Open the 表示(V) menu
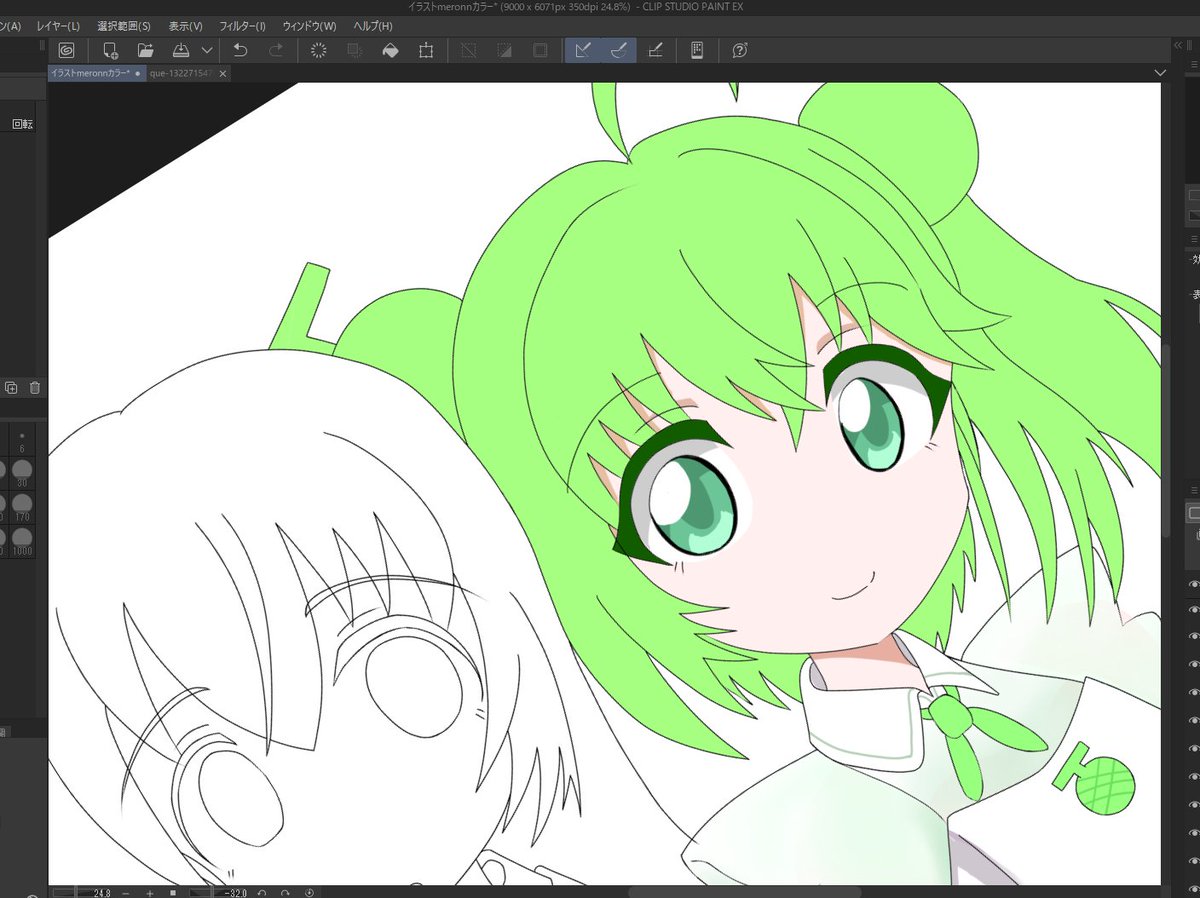This screenshot has width=1200, height=898. 185,26
